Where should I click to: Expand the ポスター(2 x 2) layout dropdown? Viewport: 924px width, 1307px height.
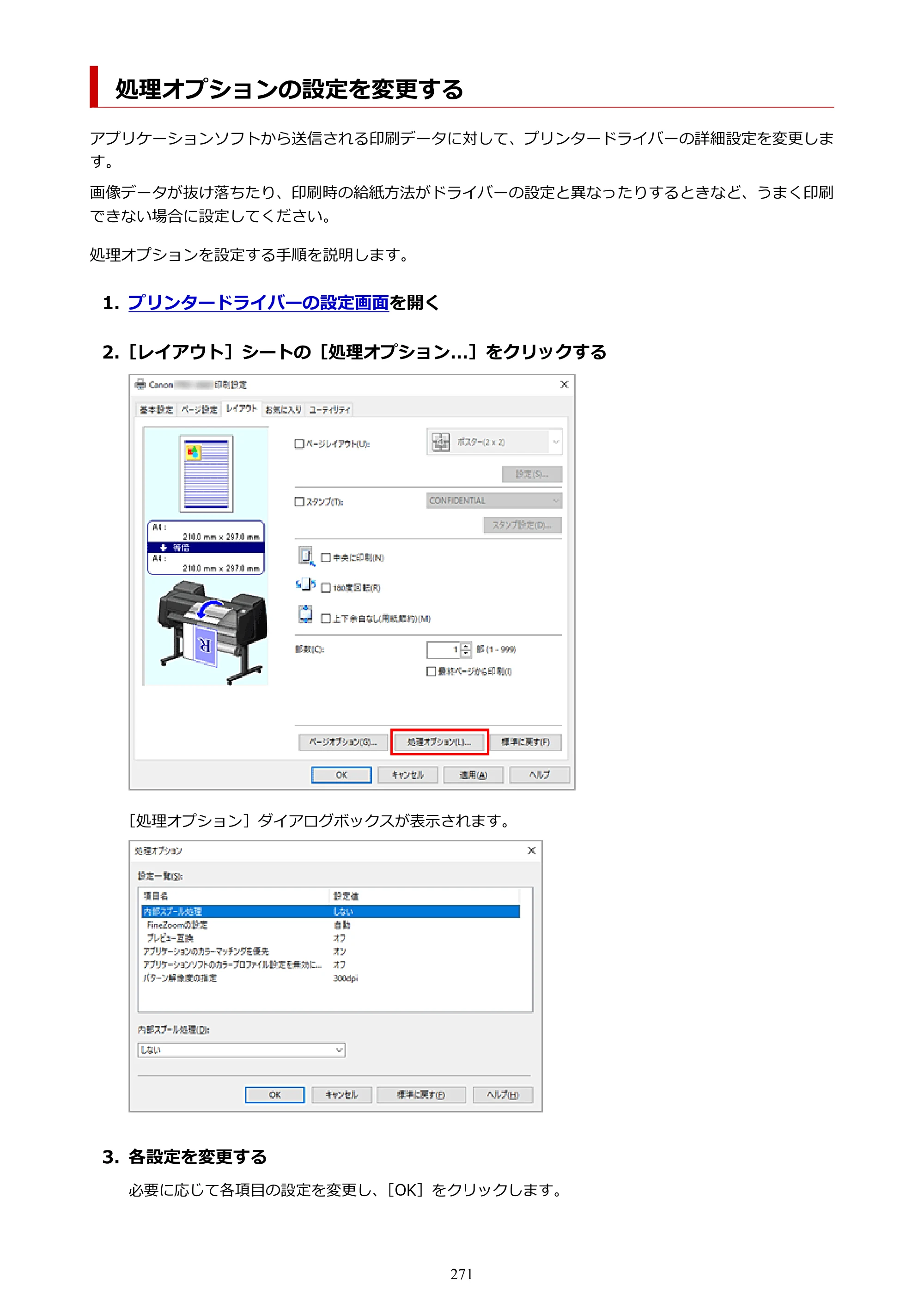[x=494, y=442]
